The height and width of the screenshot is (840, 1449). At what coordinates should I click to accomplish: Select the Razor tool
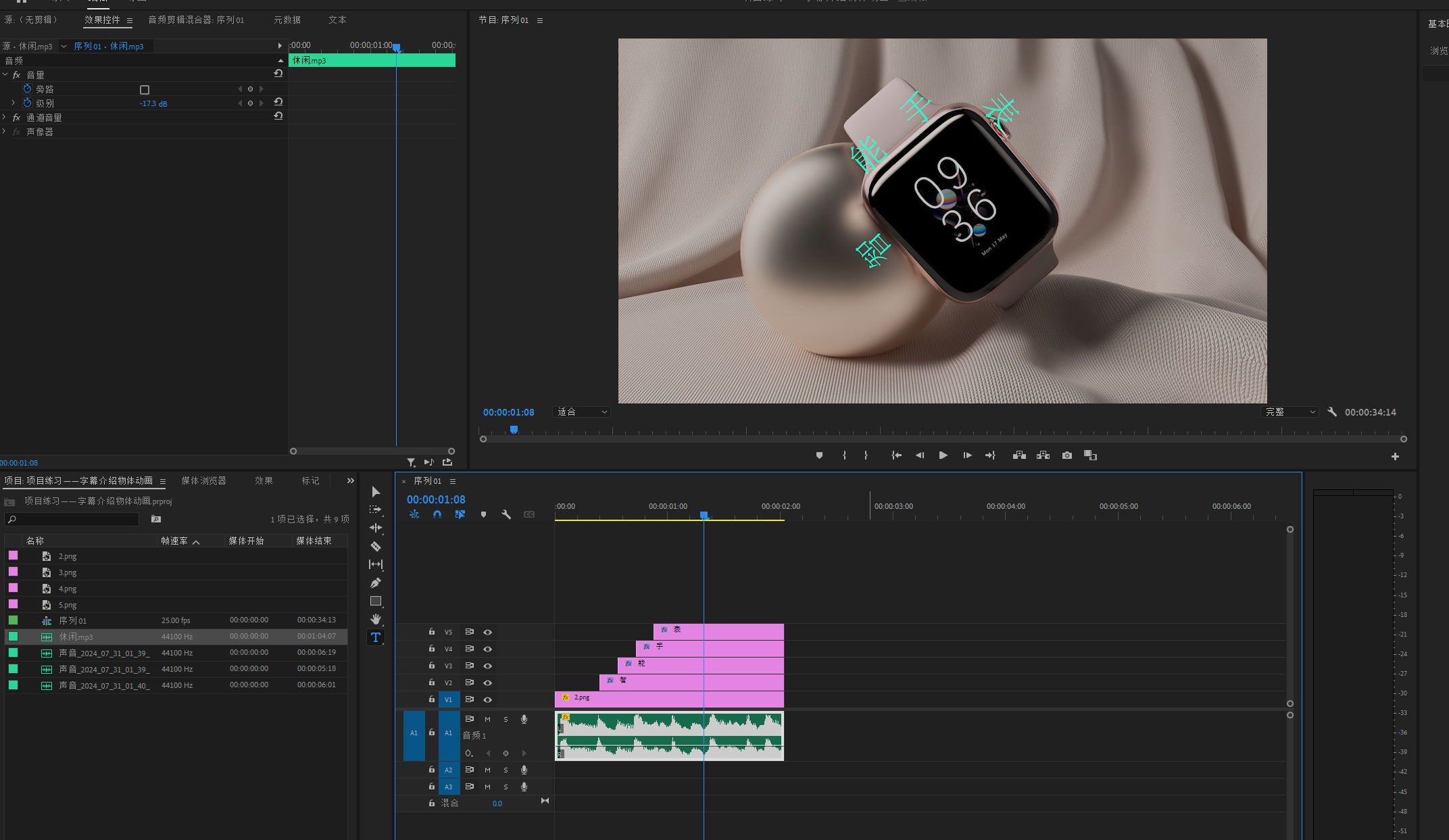click(376, 546)
